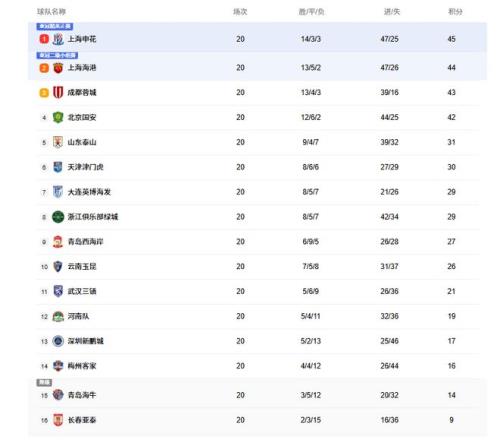Click the blue qualification badge above Shanghai Shenhua
This screenshot has height=440, width=500.
(55, 26)
